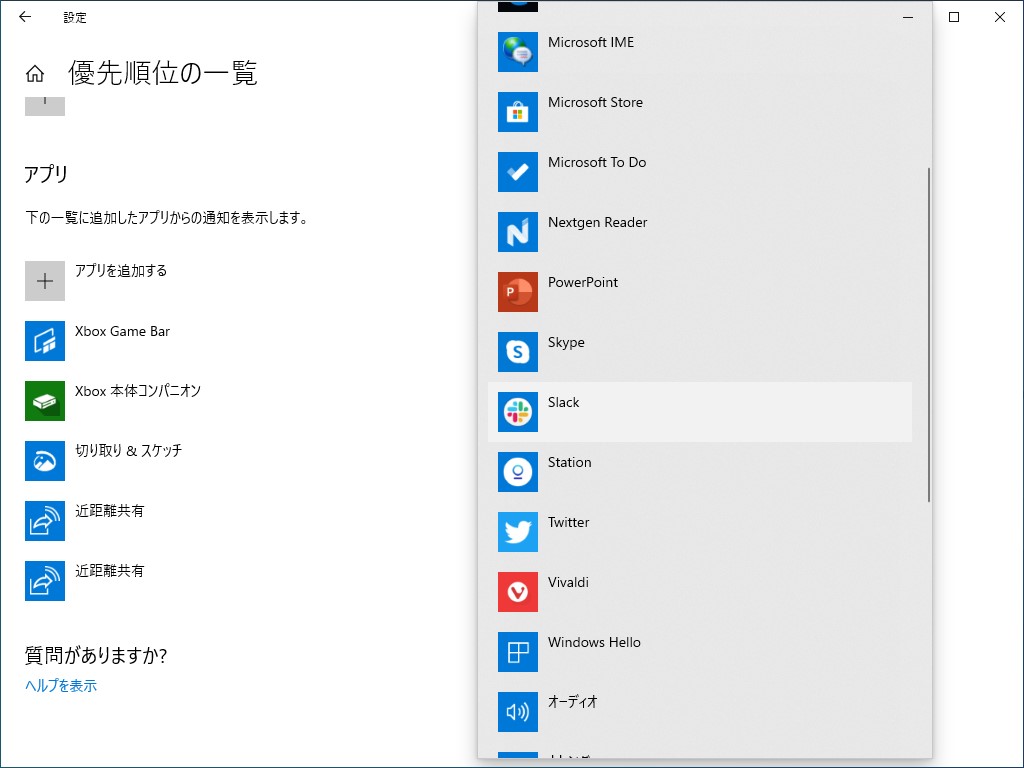Open the ヘルプを表示 link
This screenshot has height=768, width=1024.
[x=61, y=686]
